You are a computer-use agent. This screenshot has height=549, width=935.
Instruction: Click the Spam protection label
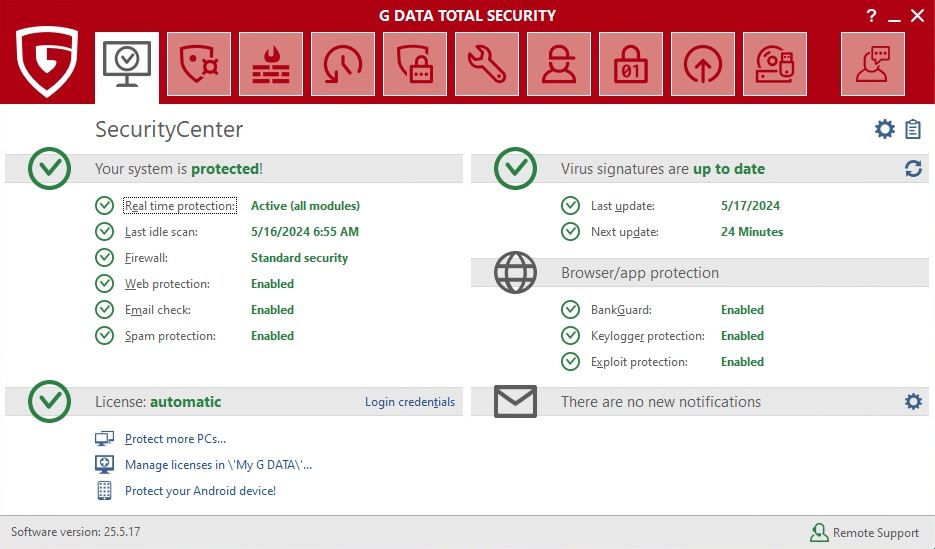(x=170, y=336)
